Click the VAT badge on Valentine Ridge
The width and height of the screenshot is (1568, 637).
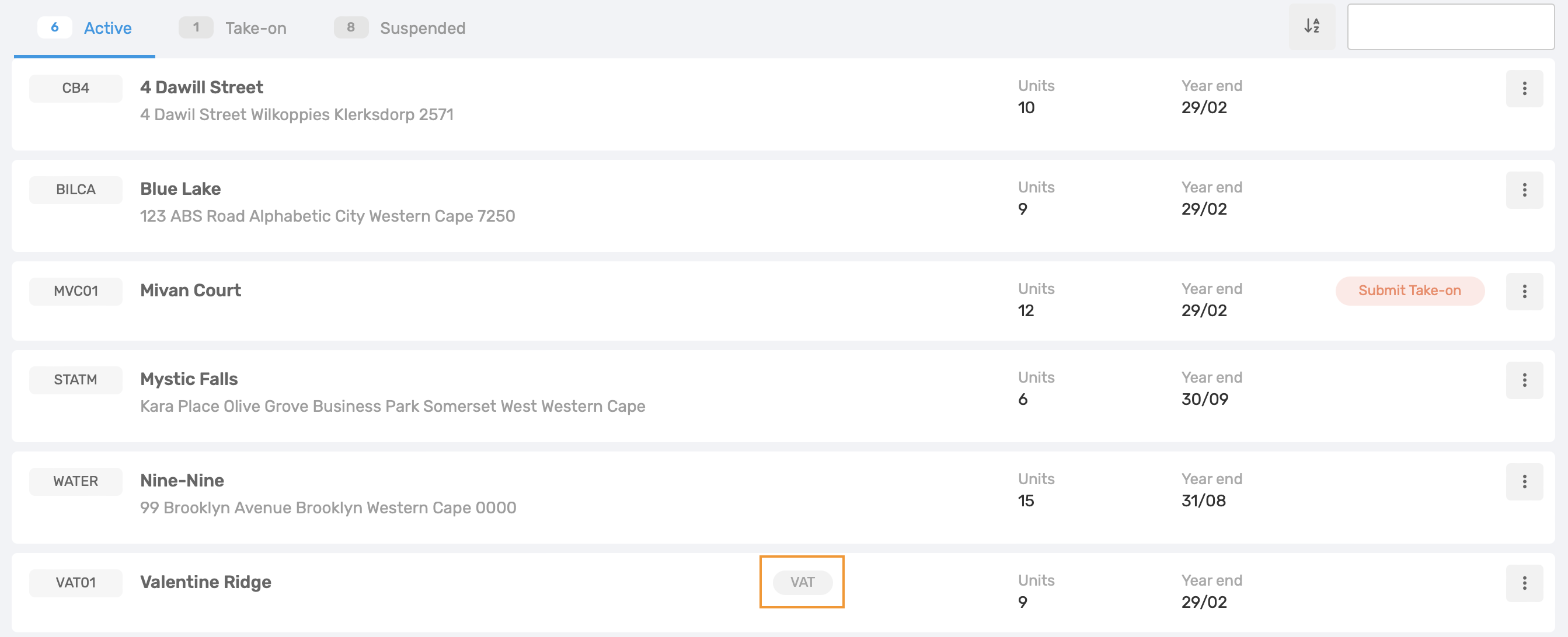pyautogui.click(x=802, y=582)
